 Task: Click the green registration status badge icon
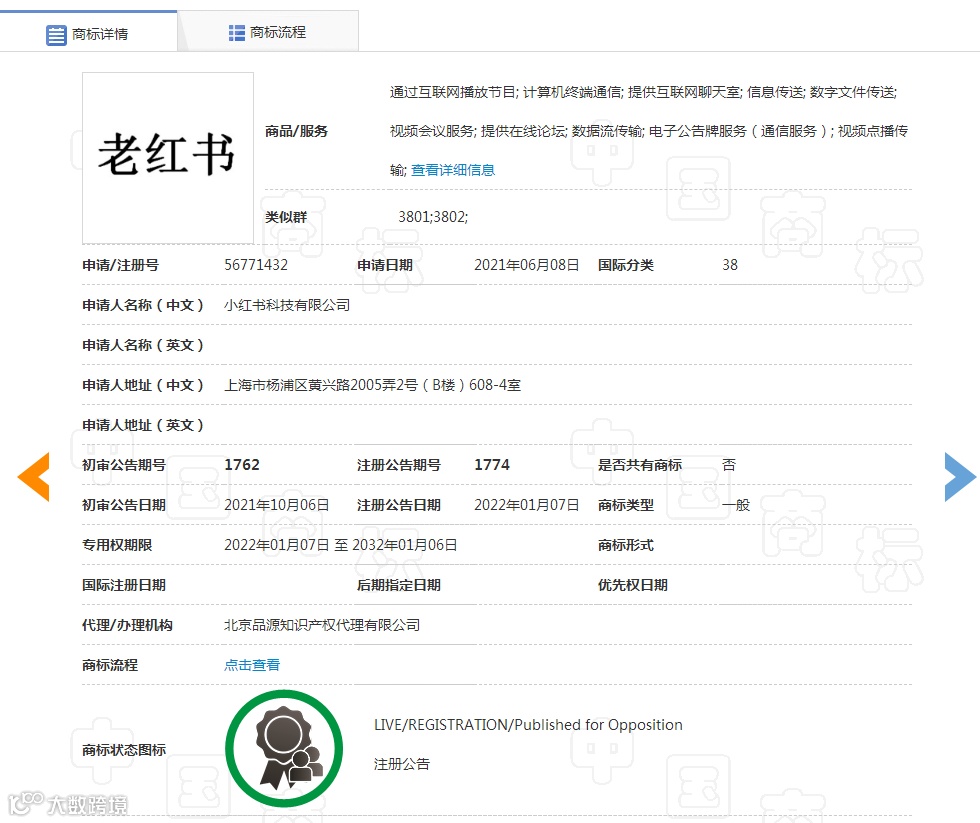pyautogui.click(x=284, y=748)
